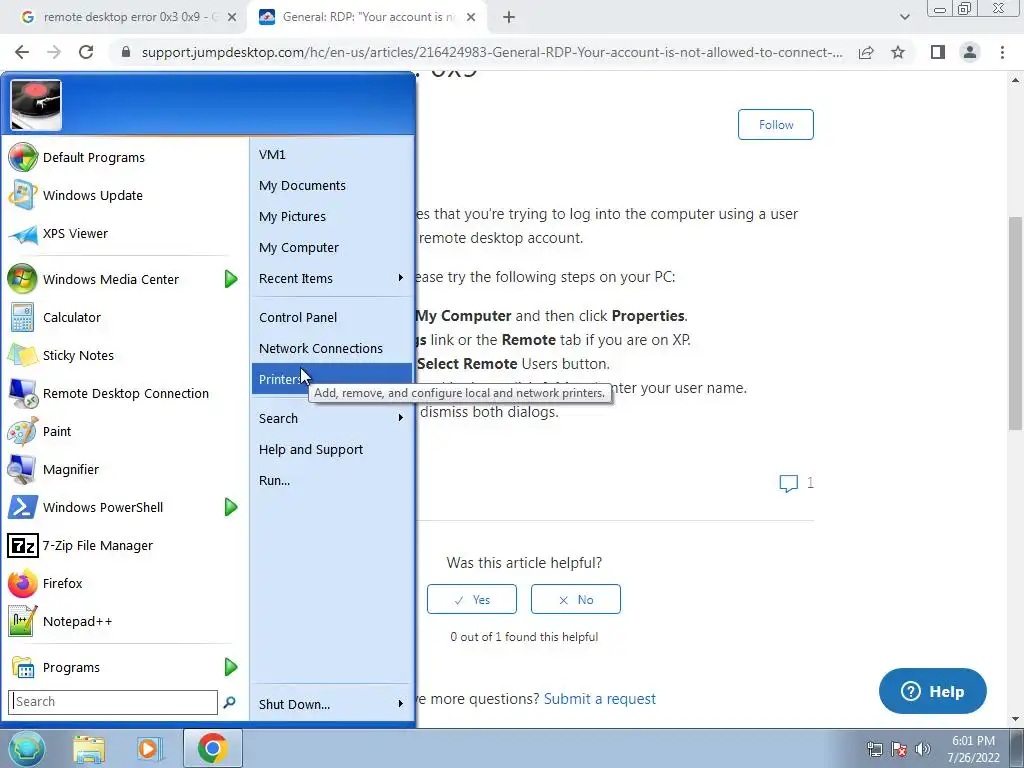Screen dimensions: 1024x768
Task: Close the Jump Desktop General RDP tab
Action: point(470,17)
